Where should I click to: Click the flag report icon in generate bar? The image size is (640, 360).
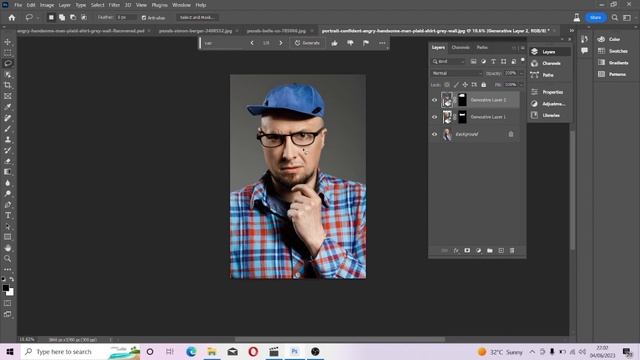[366, 43]
